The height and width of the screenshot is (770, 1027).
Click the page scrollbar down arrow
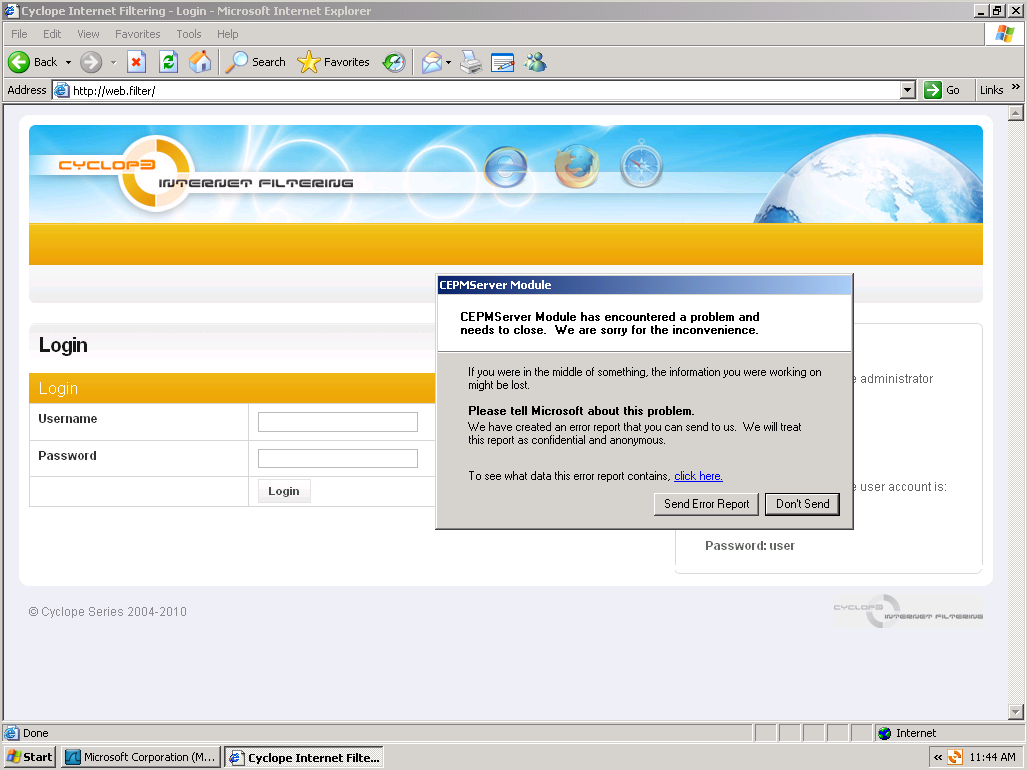point(1015,712)
